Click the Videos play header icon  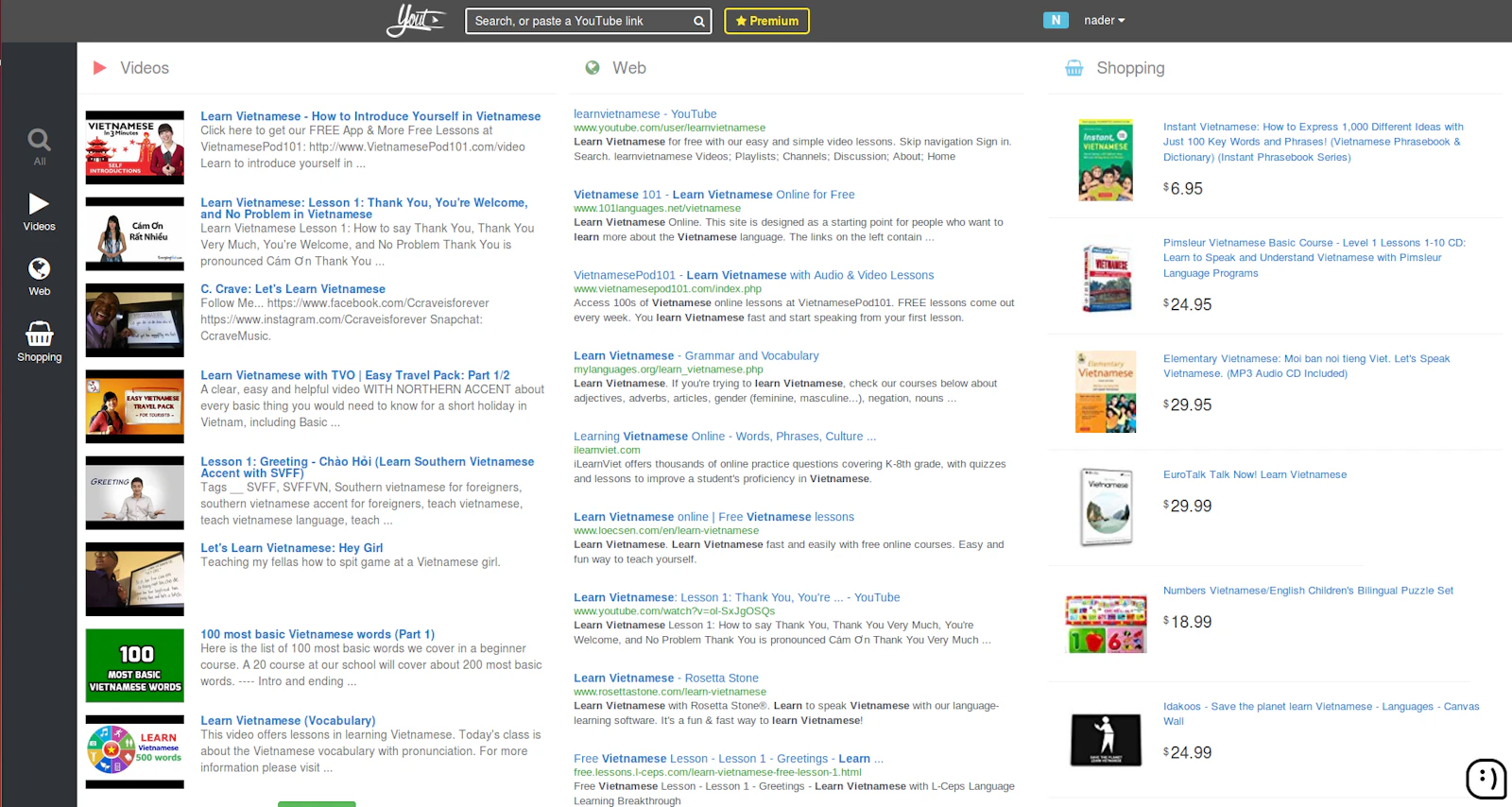click(x=99, y=68)
